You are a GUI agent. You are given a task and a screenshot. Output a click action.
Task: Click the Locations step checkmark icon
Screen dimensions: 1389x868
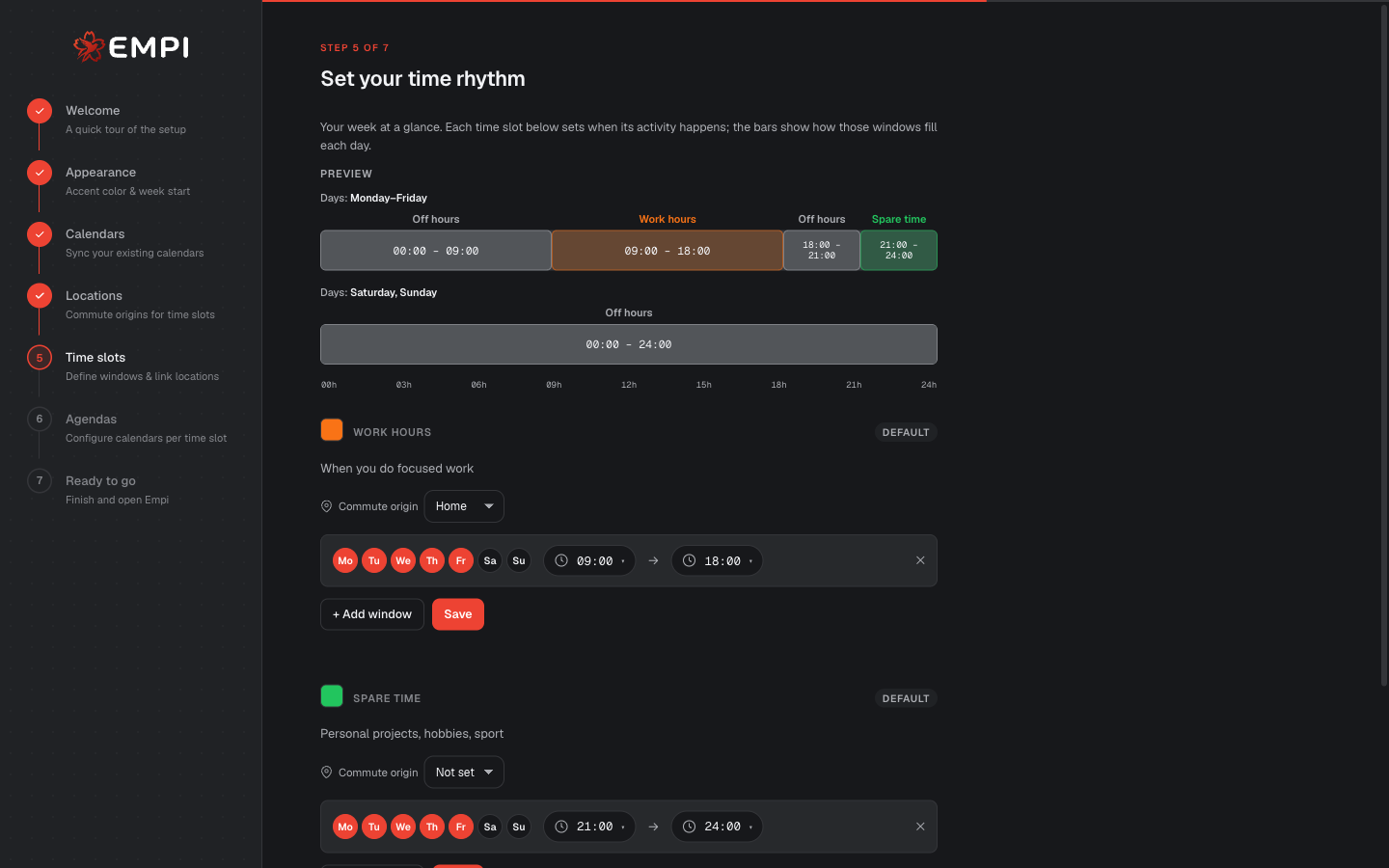40,296
